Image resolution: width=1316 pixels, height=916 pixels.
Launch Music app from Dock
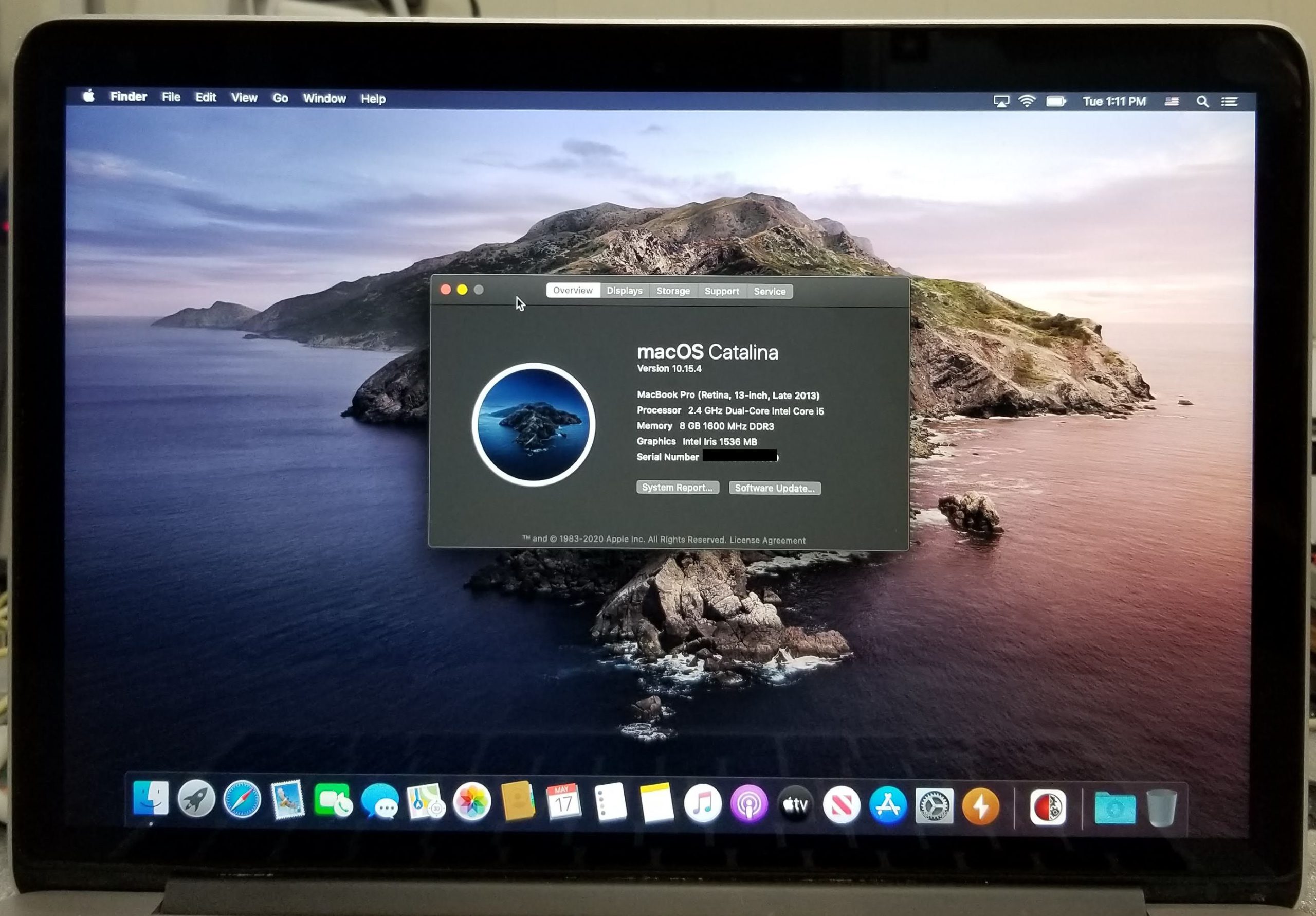pyautogui.click(x=703, y=803)
